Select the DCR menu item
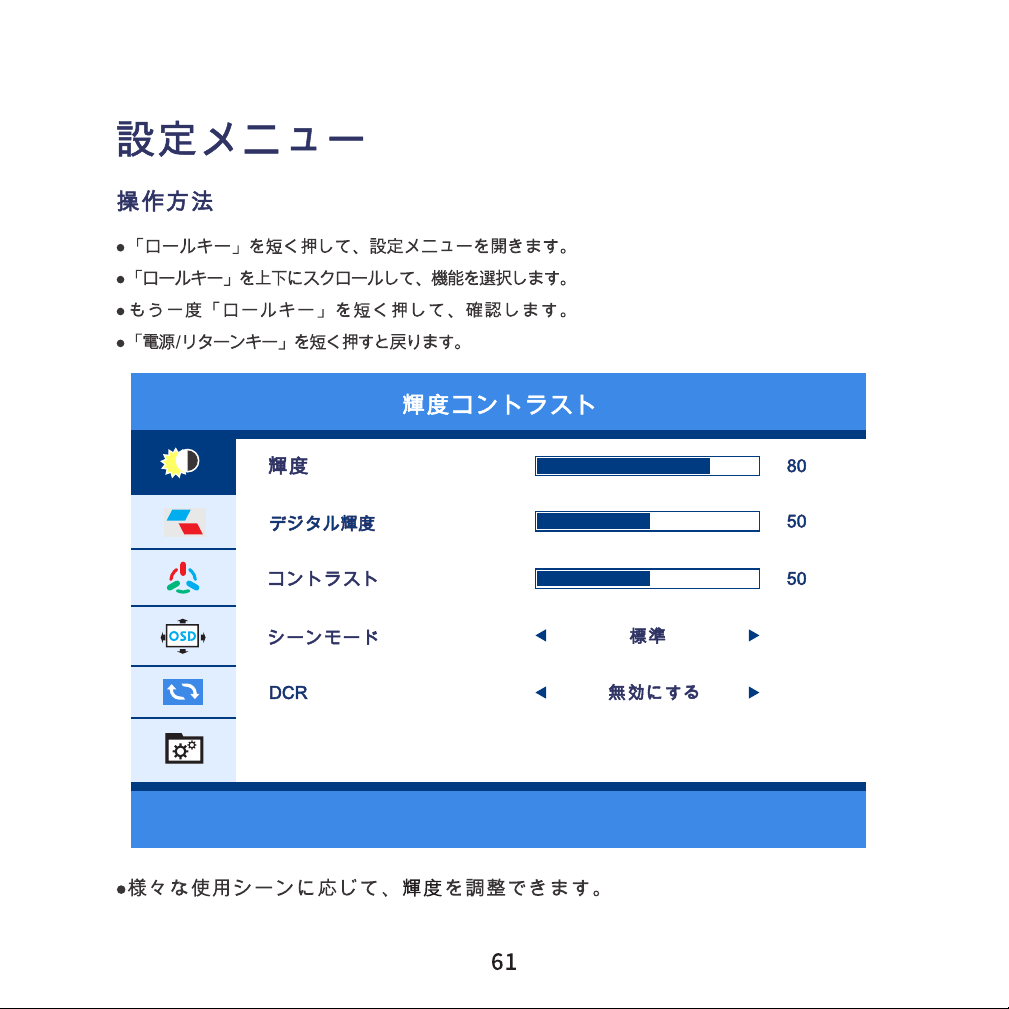The image size is (1009, 1009). 288,693
